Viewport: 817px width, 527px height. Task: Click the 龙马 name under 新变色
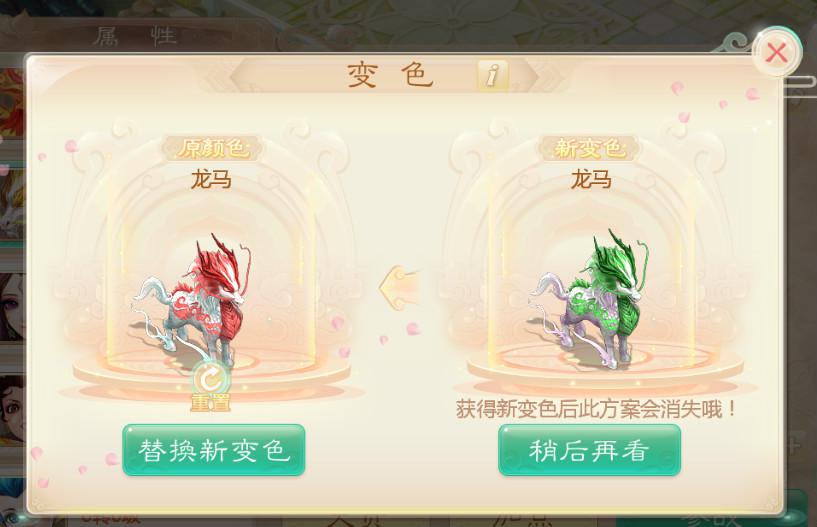tap(591, 180)
